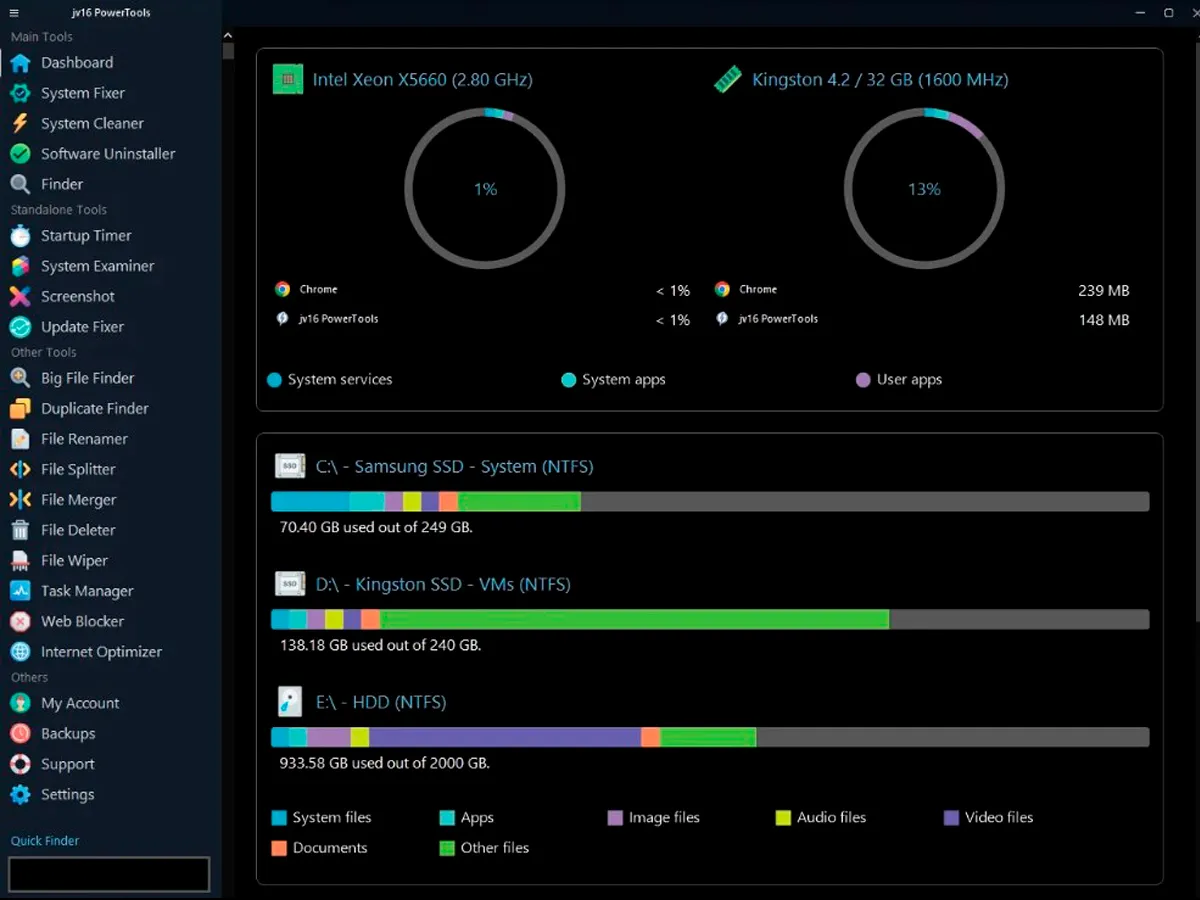Viewport: 1200px width, 900px height.
Task: Open System Fixer via its gear icon
Action: coord(20,93)
